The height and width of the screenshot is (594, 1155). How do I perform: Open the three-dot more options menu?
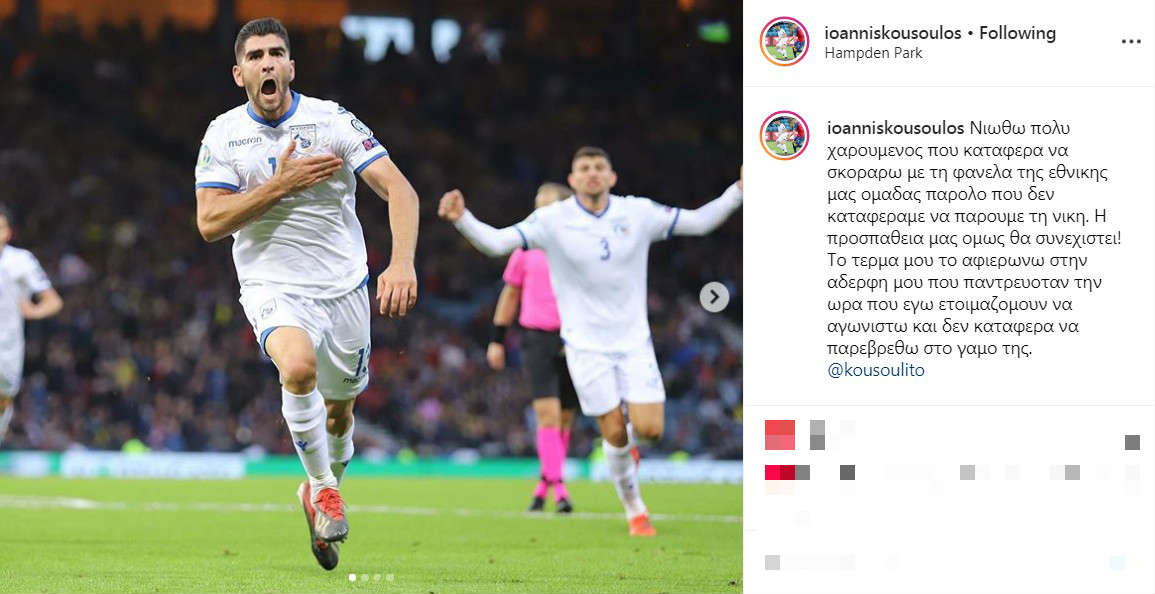pyautogui.click(x=1131, y=42)
